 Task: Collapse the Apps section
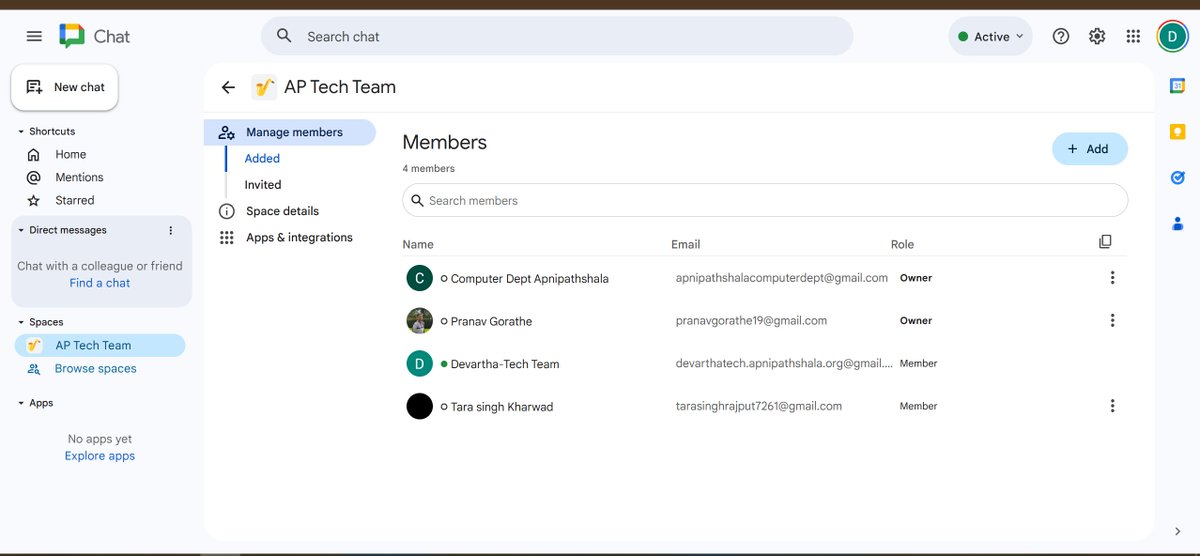[21, 403]
